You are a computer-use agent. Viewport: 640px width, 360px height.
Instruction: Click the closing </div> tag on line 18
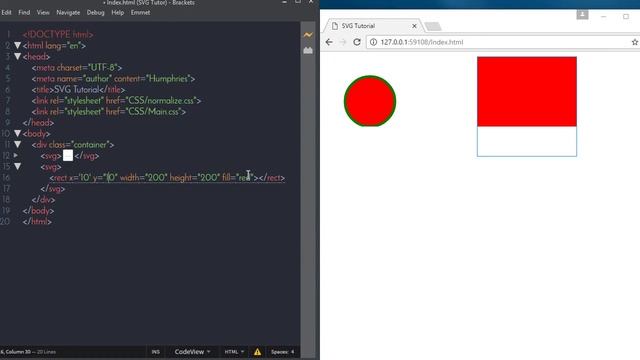coord(43,200)
